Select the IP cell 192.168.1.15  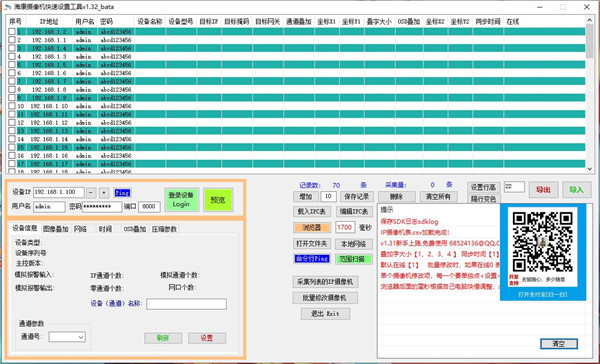(x=49, y=147)
